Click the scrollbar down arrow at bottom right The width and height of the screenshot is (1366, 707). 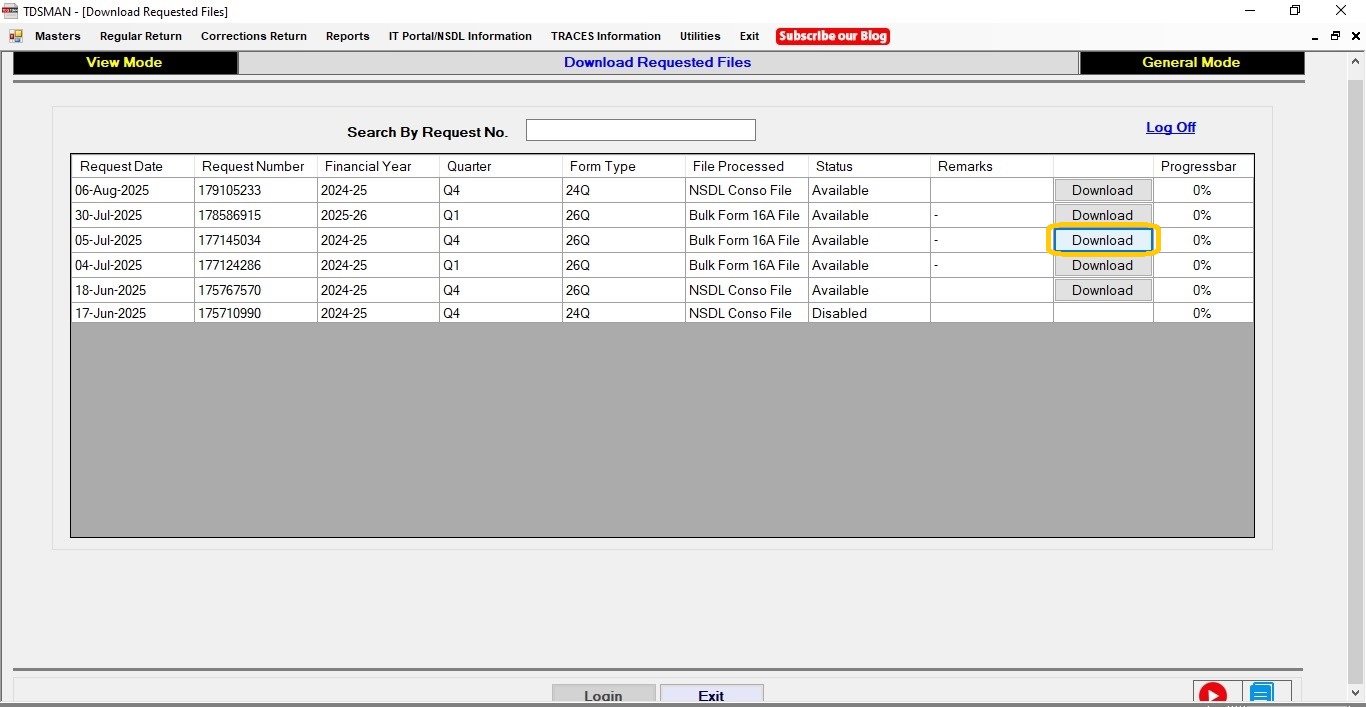[1356, 694]
